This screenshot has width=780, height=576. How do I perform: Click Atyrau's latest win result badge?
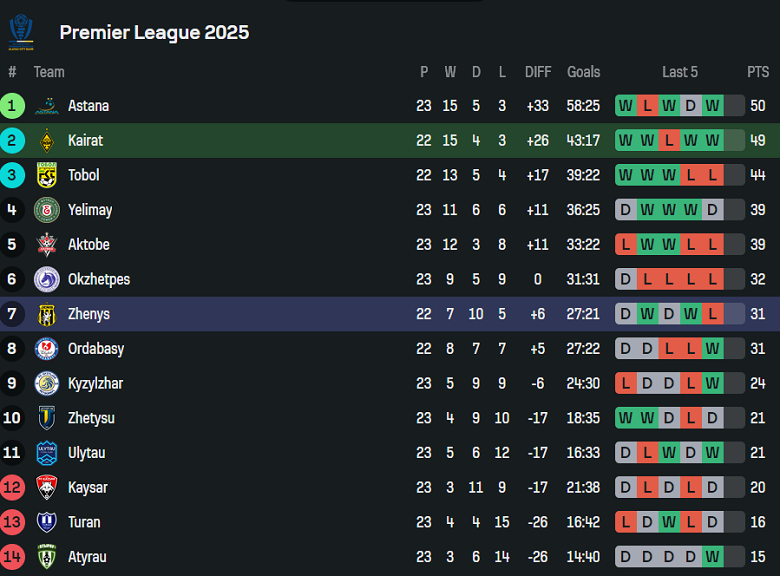712,557
